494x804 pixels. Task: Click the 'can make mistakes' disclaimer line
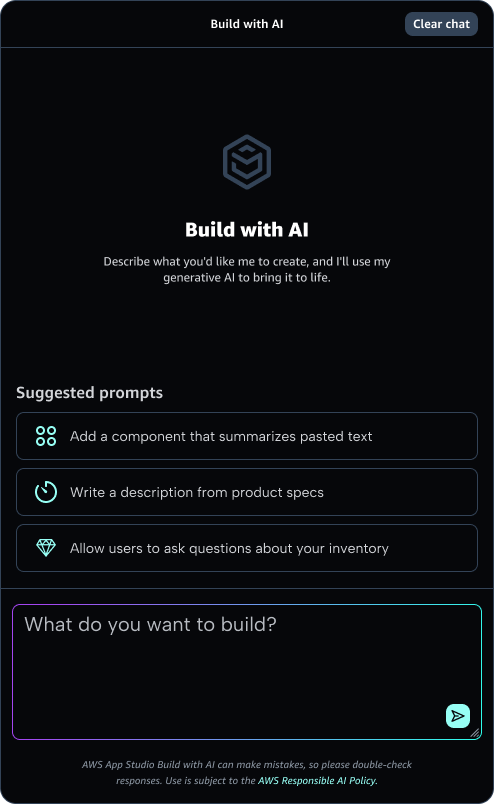[247, 765]
